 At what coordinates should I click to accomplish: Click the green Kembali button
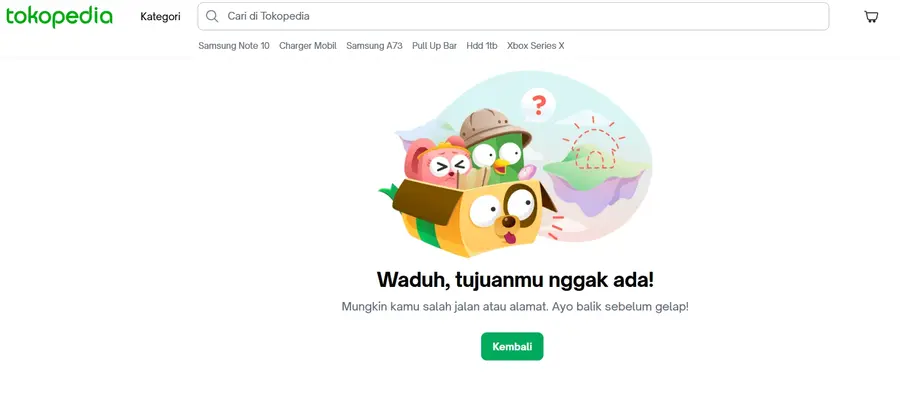512,347
